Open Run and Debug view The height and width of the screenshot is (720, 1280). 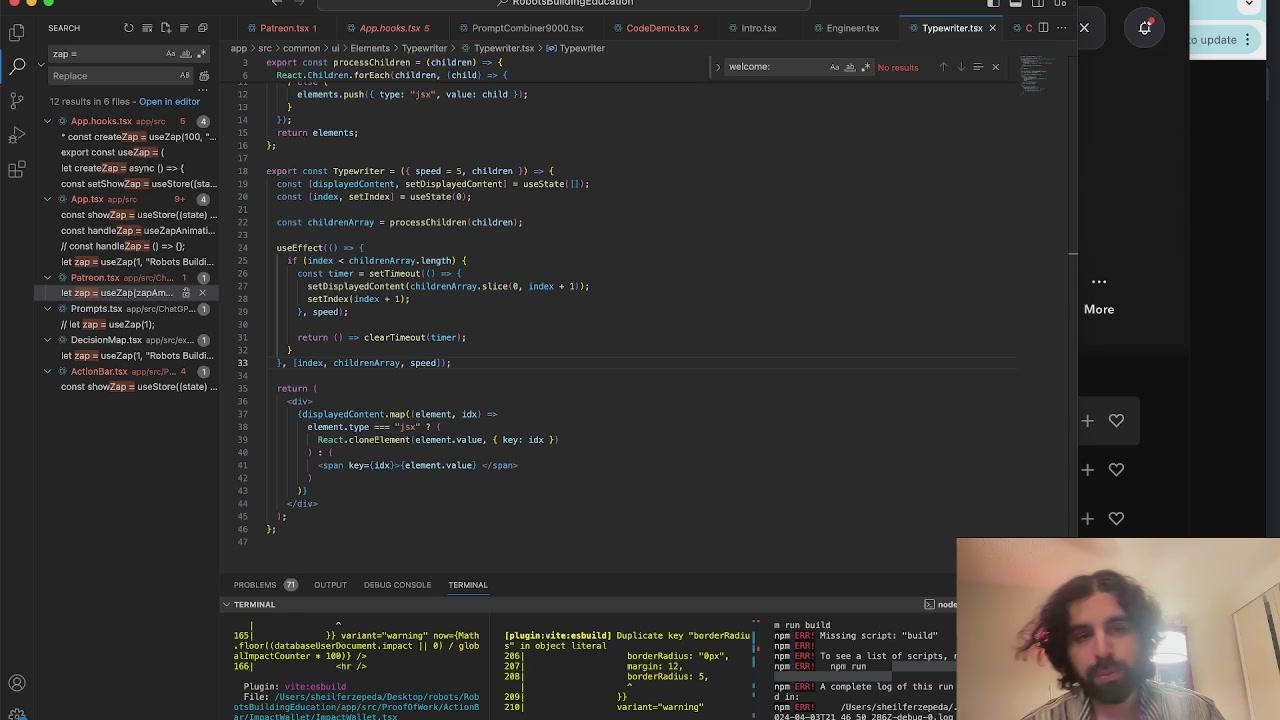[17, 136]
